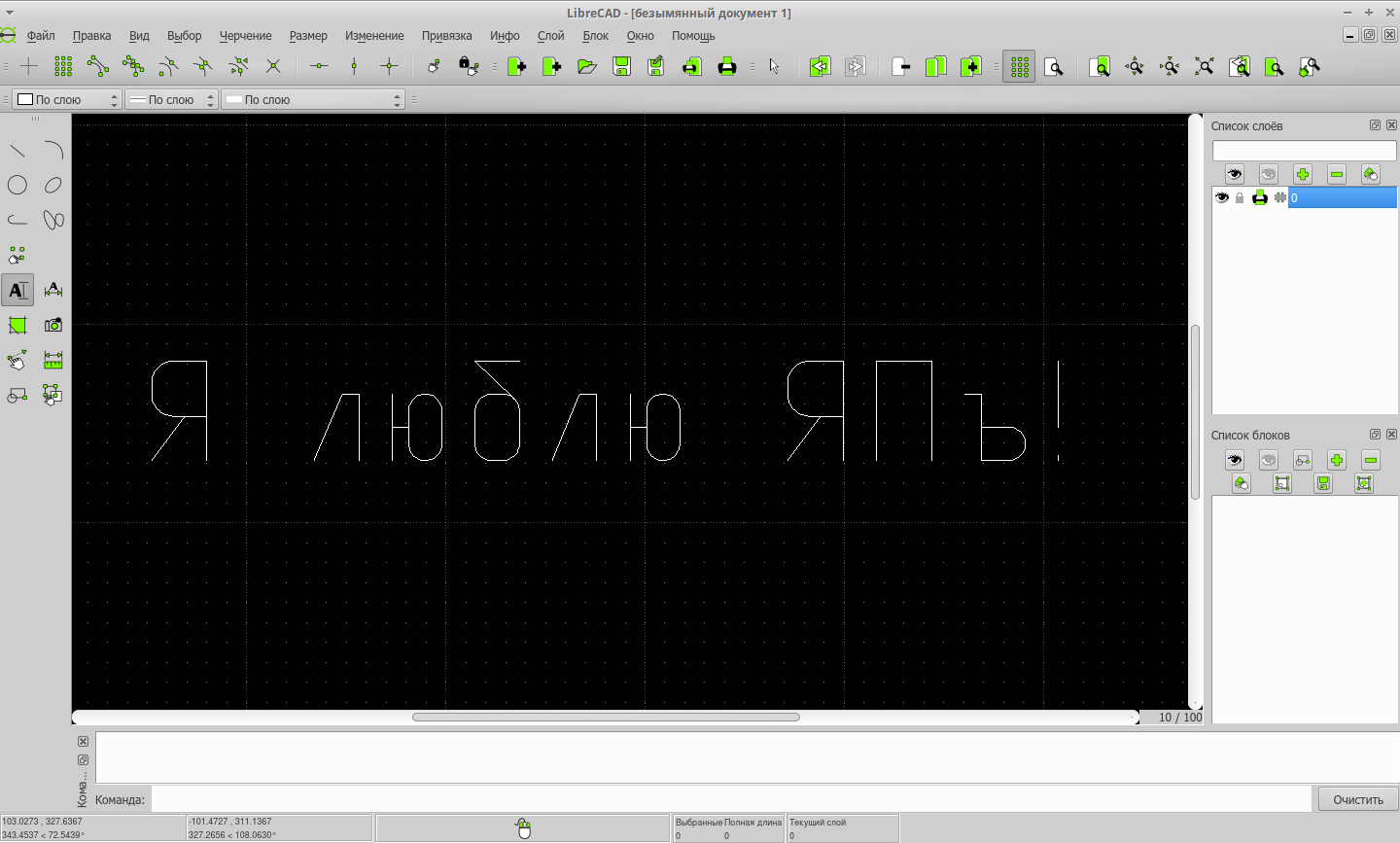Open the Черчение menu
This screenshot has height=843, width=1400.
246,36
